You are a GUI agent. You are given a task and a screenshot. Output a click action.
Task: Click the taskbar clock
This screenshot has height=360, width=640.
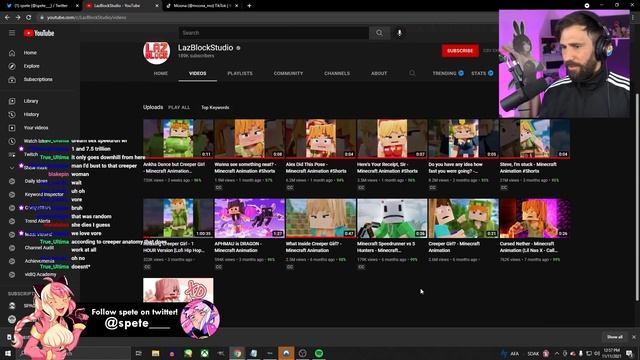[x=611, y=353]
